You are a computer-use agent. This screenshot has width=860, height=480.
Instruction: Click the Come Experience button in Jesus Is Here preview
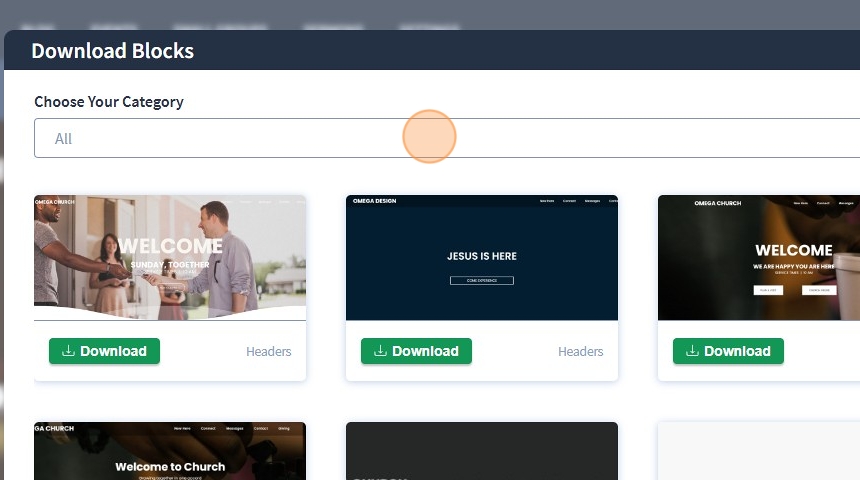pyautogui.click(x=482, y=280)
